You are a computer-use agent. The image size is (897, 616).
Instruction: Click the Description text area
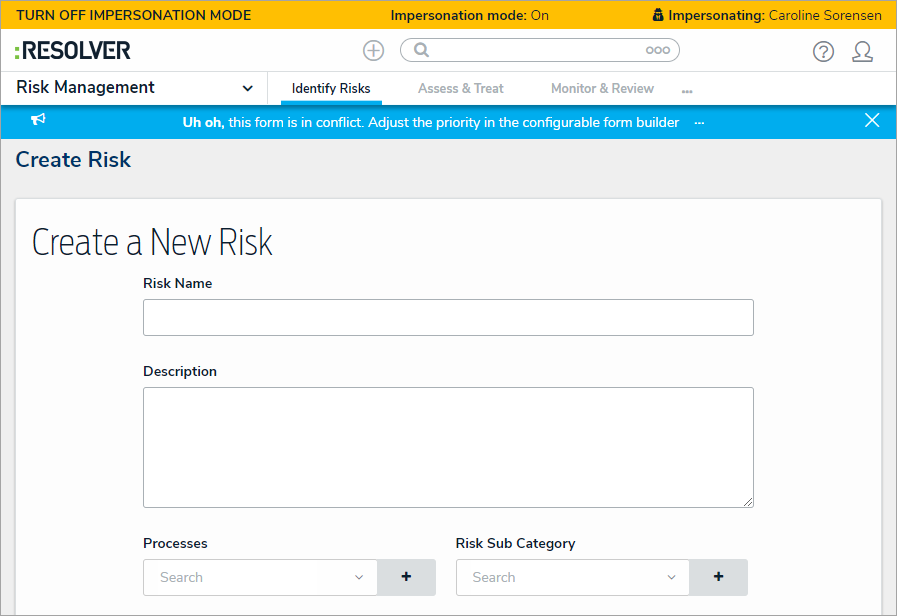pyautogui.click(x=448, y=447)
